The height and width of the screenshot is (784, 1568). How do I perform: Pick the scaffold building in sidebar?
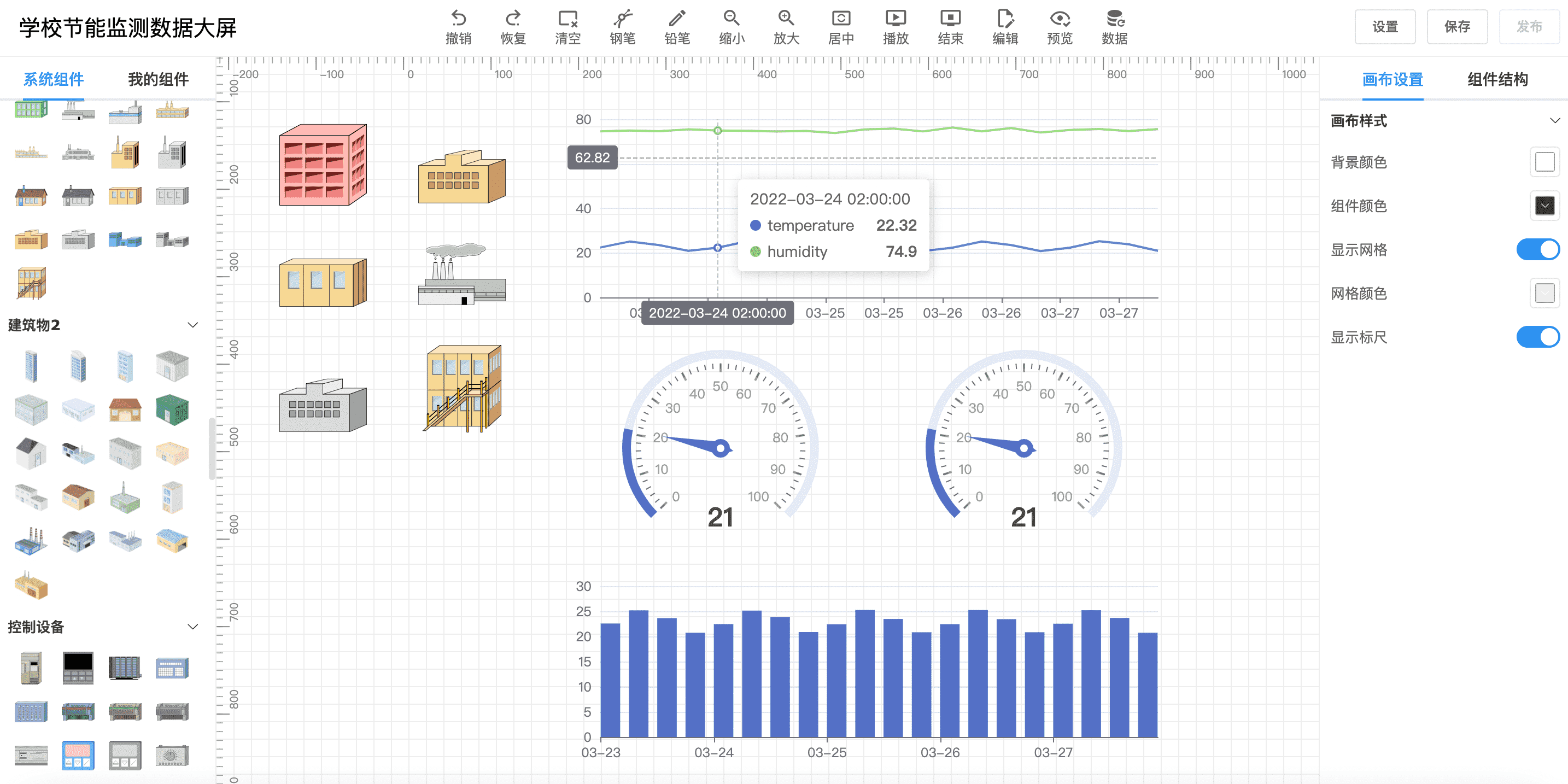[31, 283]
